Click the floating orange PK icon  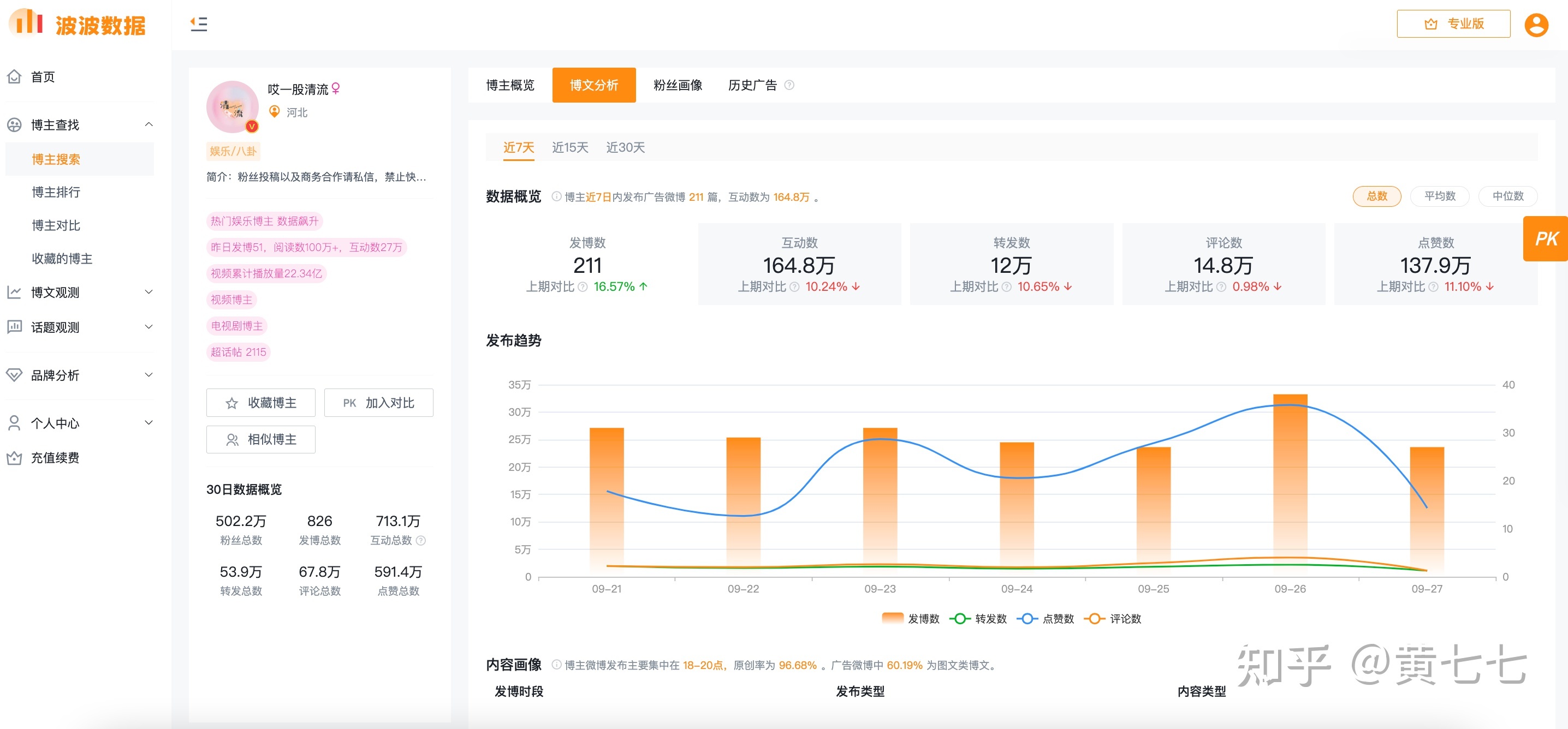1546,238
